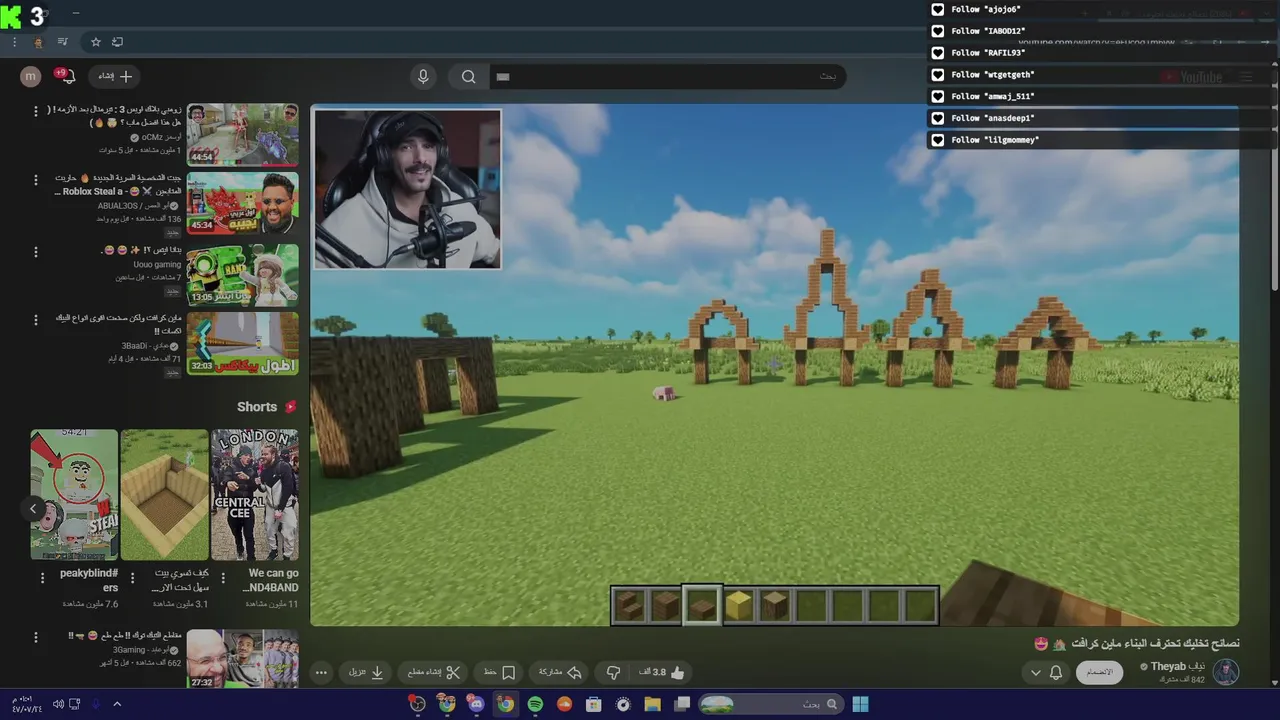Click the voice search microphone icon
1280x720 pixels.
423,76
